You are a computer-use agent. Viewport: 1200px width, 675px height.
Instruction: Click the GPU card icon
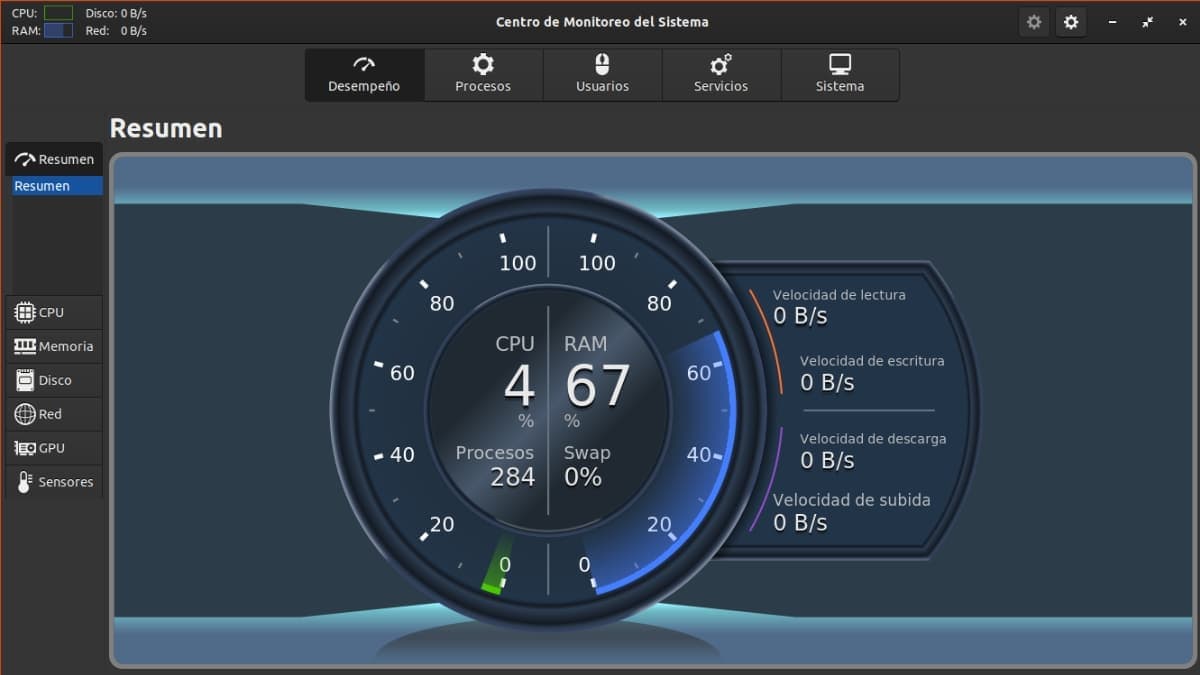(25, 449)
